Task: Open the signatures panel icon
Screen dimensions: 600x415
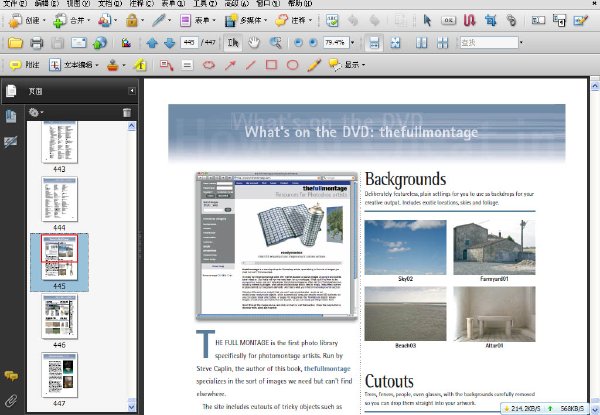Action: pyautogui.click(x=11, y=142)
